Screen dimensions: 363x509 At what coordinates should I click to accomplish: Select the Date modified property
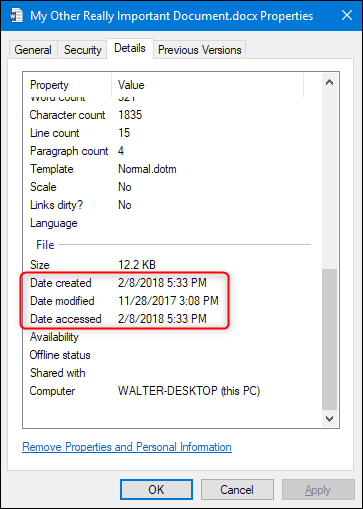click(62, 301)
